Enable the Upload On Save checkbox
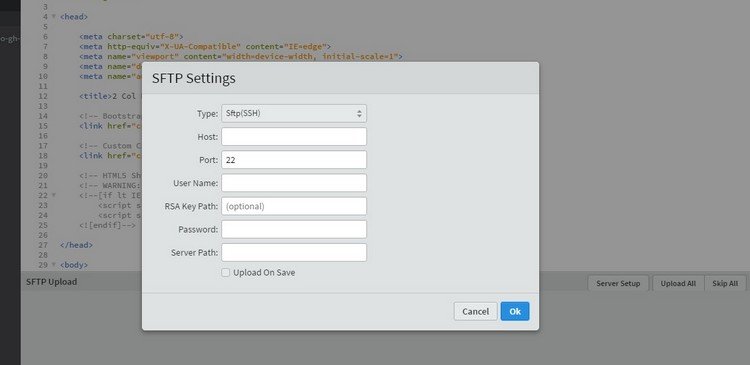The image size is (750, 365). [225, 272]
